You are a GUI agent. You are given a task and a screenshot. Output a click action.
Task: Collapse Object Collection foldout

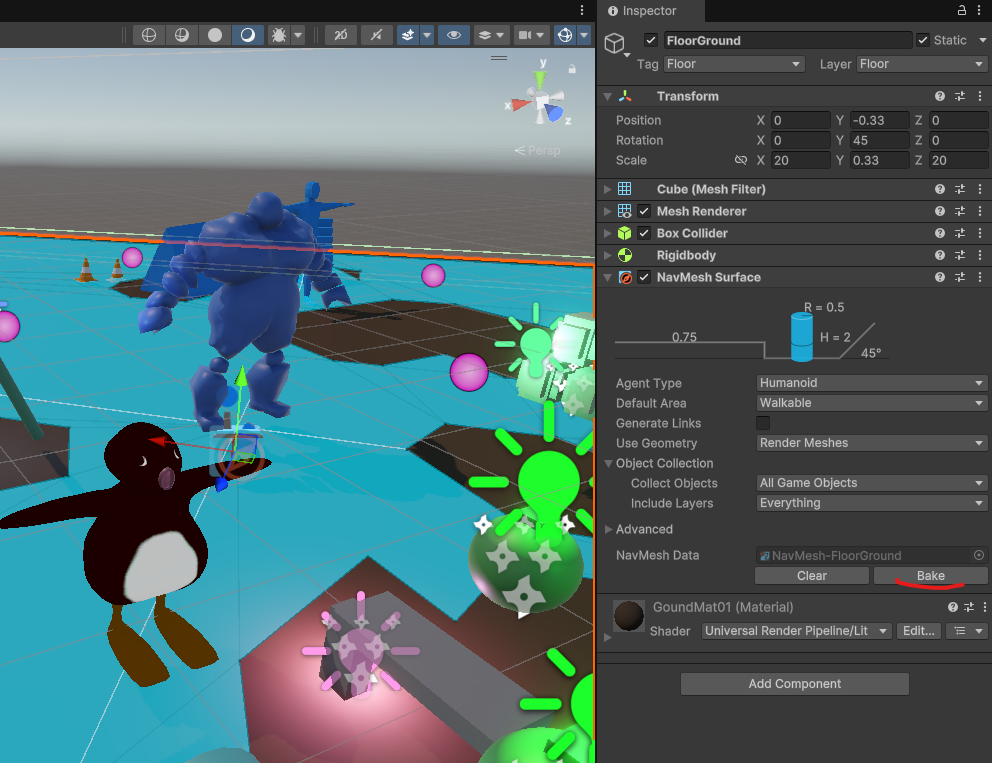click(609, 463)
